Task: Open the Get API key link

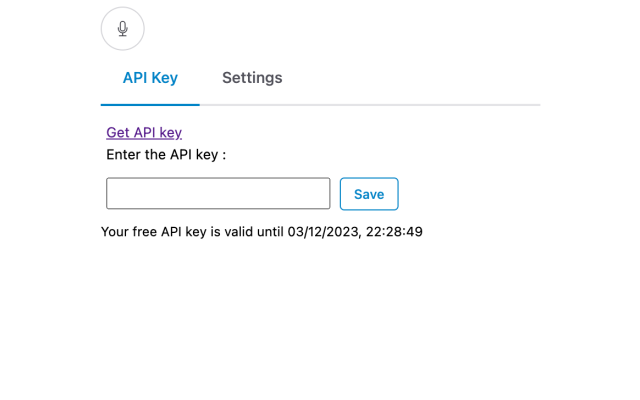Action: [x=144, y=133]
